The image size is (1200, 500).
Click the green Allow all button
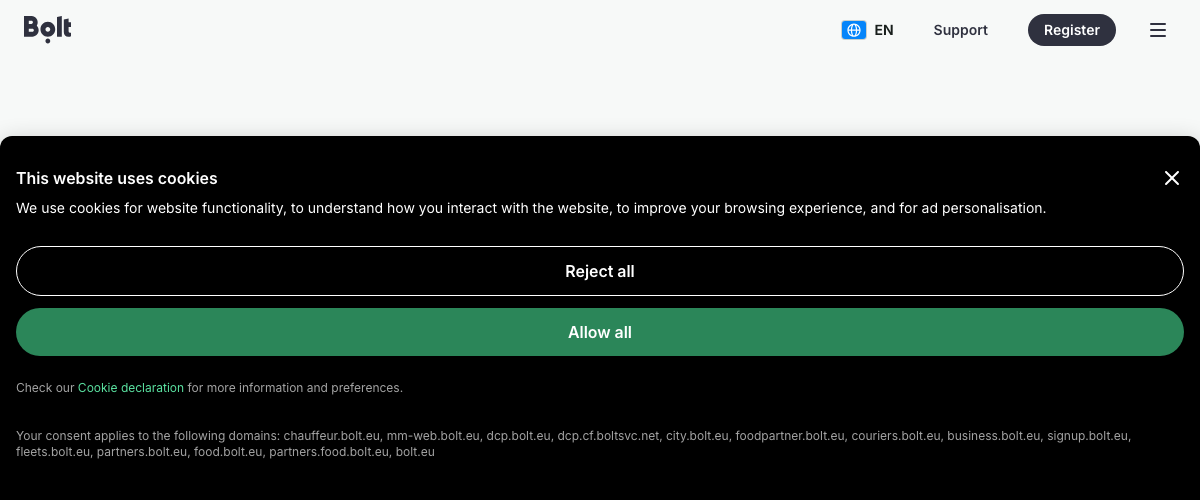click(600, 332)
